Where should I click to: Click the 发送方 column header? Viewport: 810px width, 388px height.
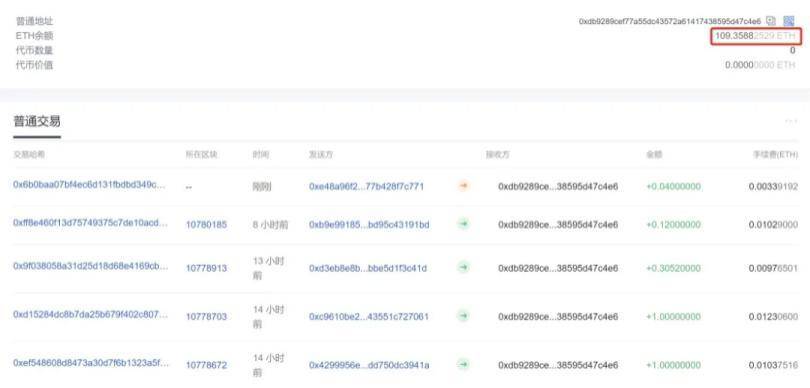pyautogui.click(x=320, y=154)
